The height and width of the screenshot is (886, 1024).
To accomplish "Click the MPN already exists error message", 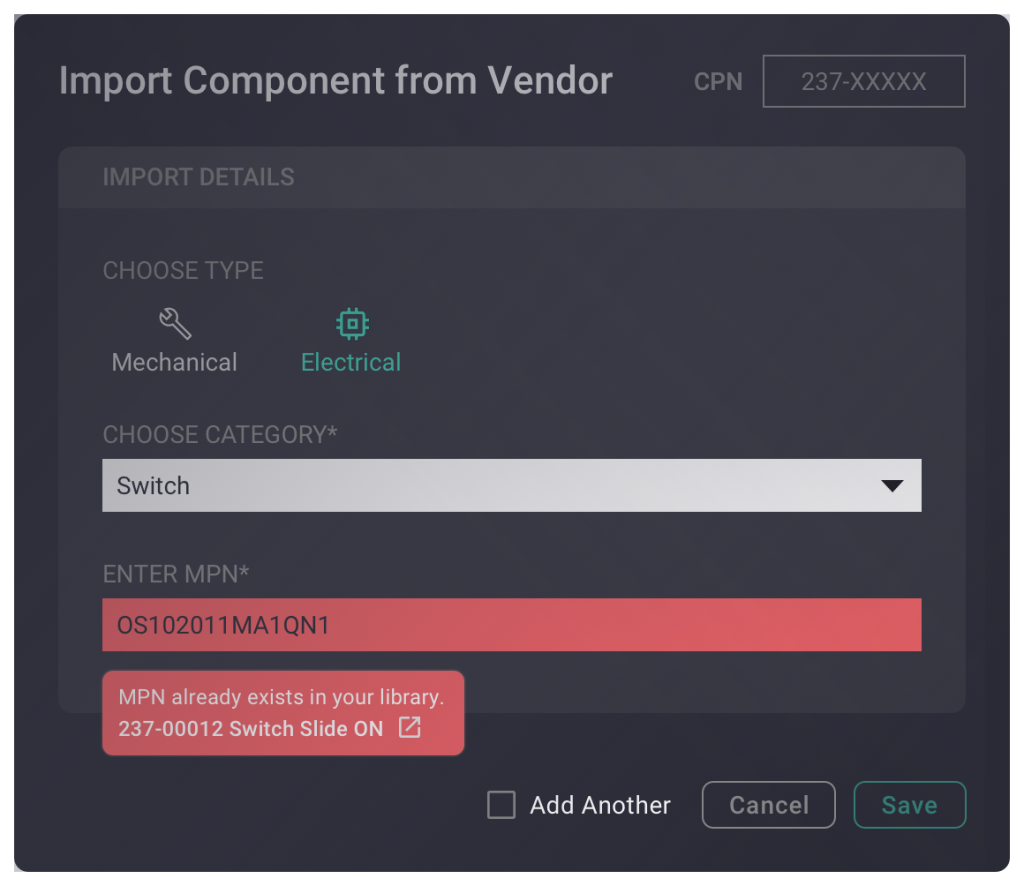I will click(x=281, y=697).
